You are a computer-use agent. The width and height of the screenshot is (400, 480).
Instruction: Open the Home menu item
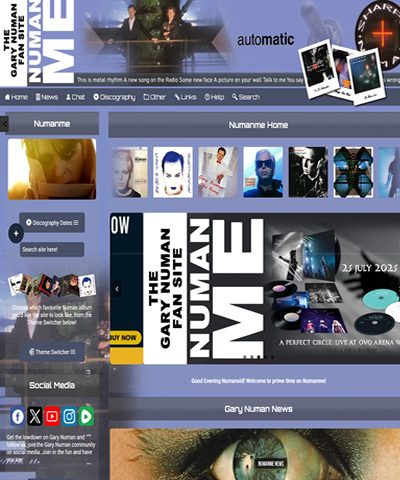(16, 97)
